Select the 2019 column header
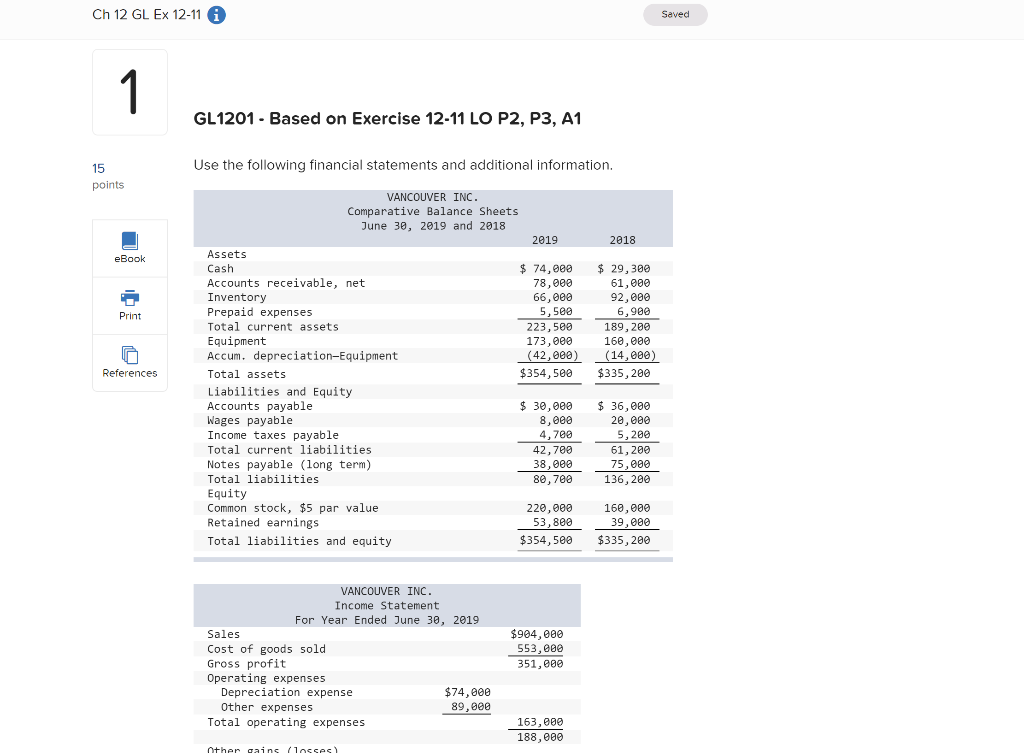Viewport: 1024px width, 756px height. click(545, 240)
